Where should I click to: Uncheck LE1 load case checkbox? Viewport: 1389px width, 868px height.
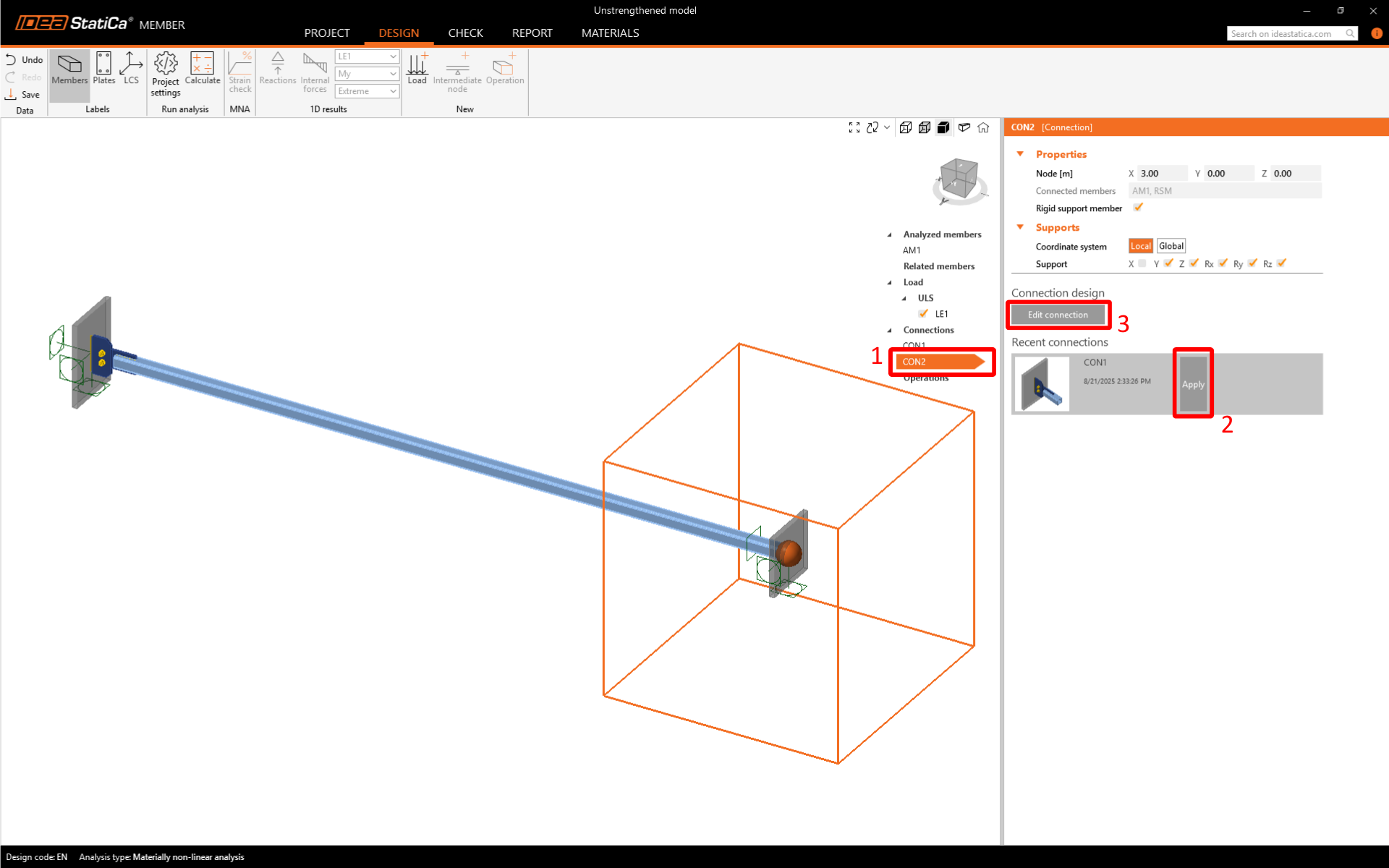923,313
